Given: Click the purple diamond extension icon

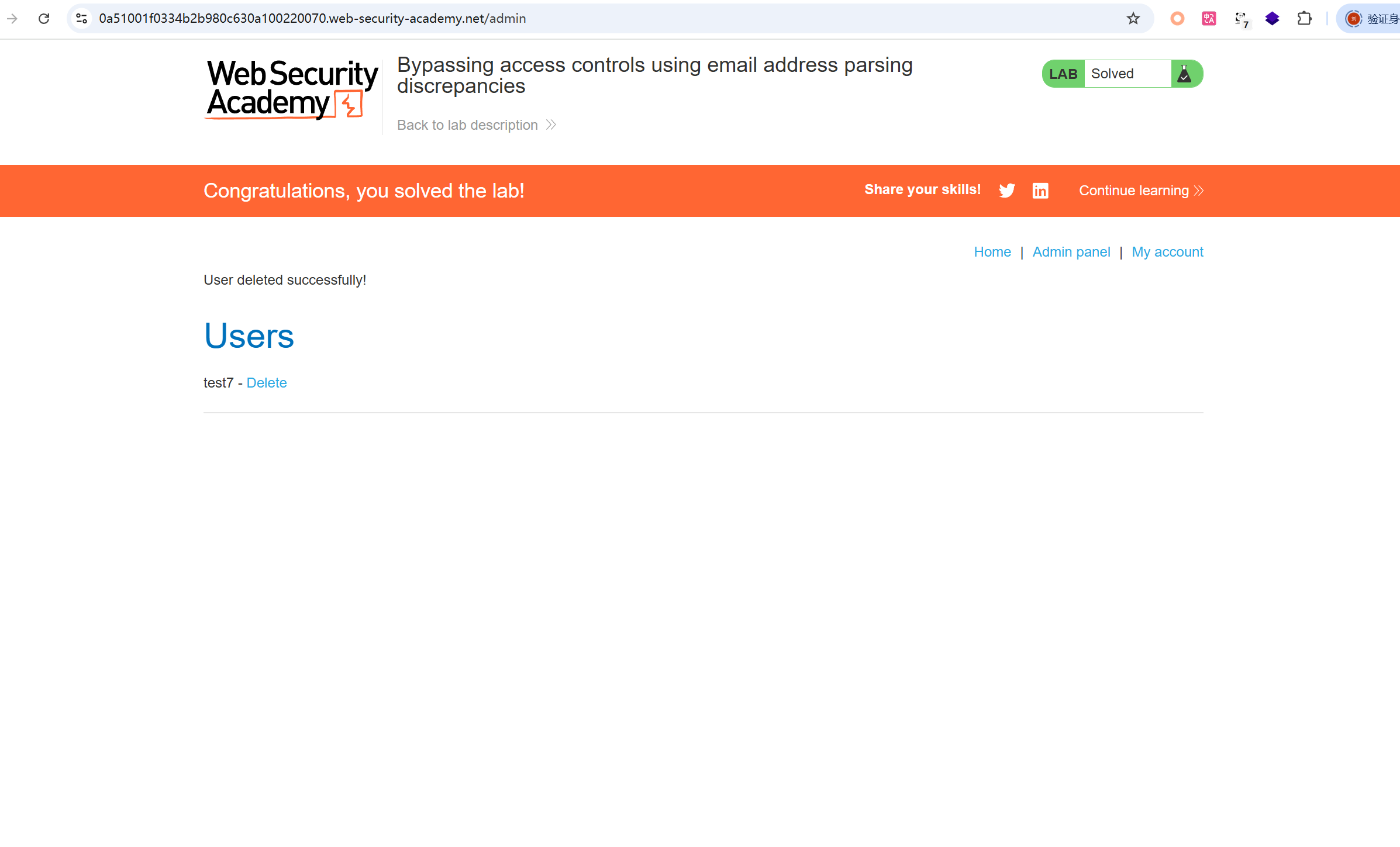Looking at the screenshot, I should tap(1272, 19).
